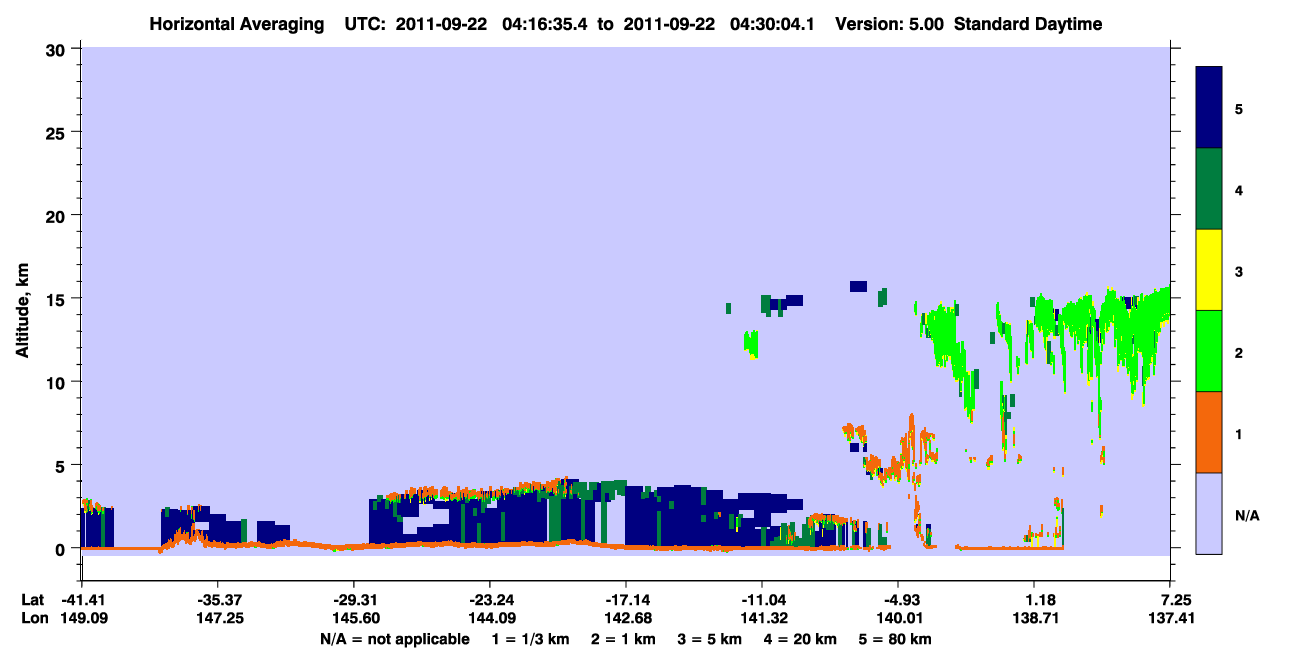Click the latitude value -29.31
Image resolution: width=1300 pixels, height=667 pixels.
click(x=353, y=600)
